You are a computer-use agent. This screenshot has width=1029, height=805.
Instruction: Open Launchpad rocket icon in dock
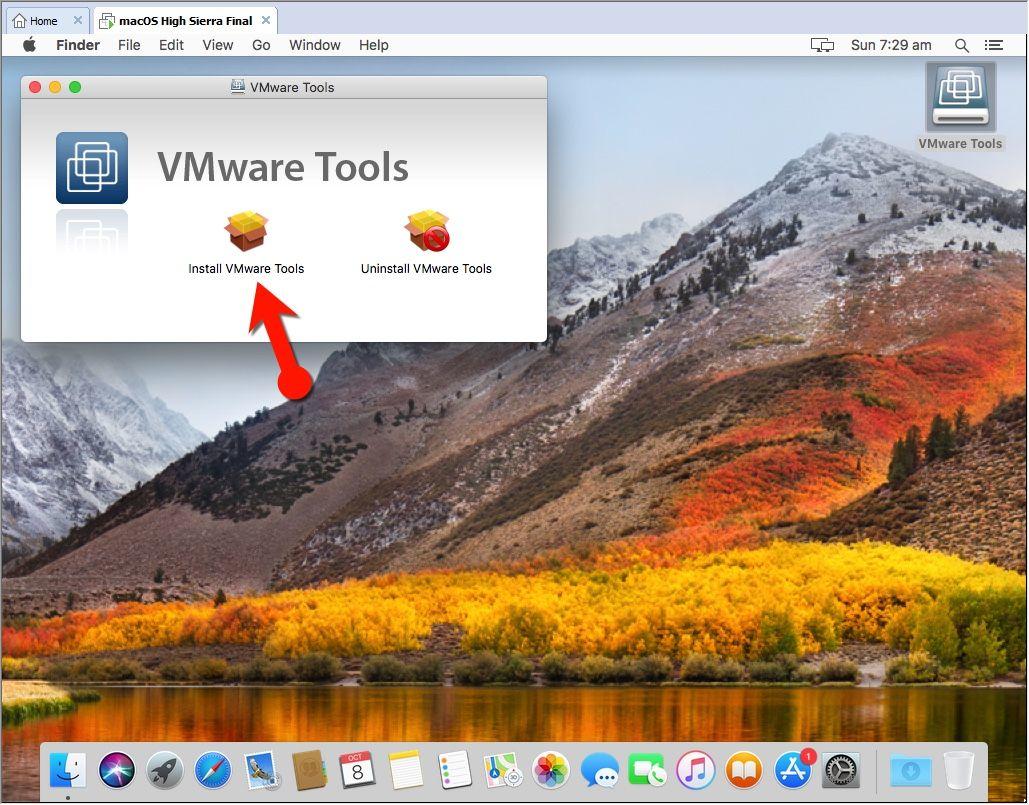165,770
